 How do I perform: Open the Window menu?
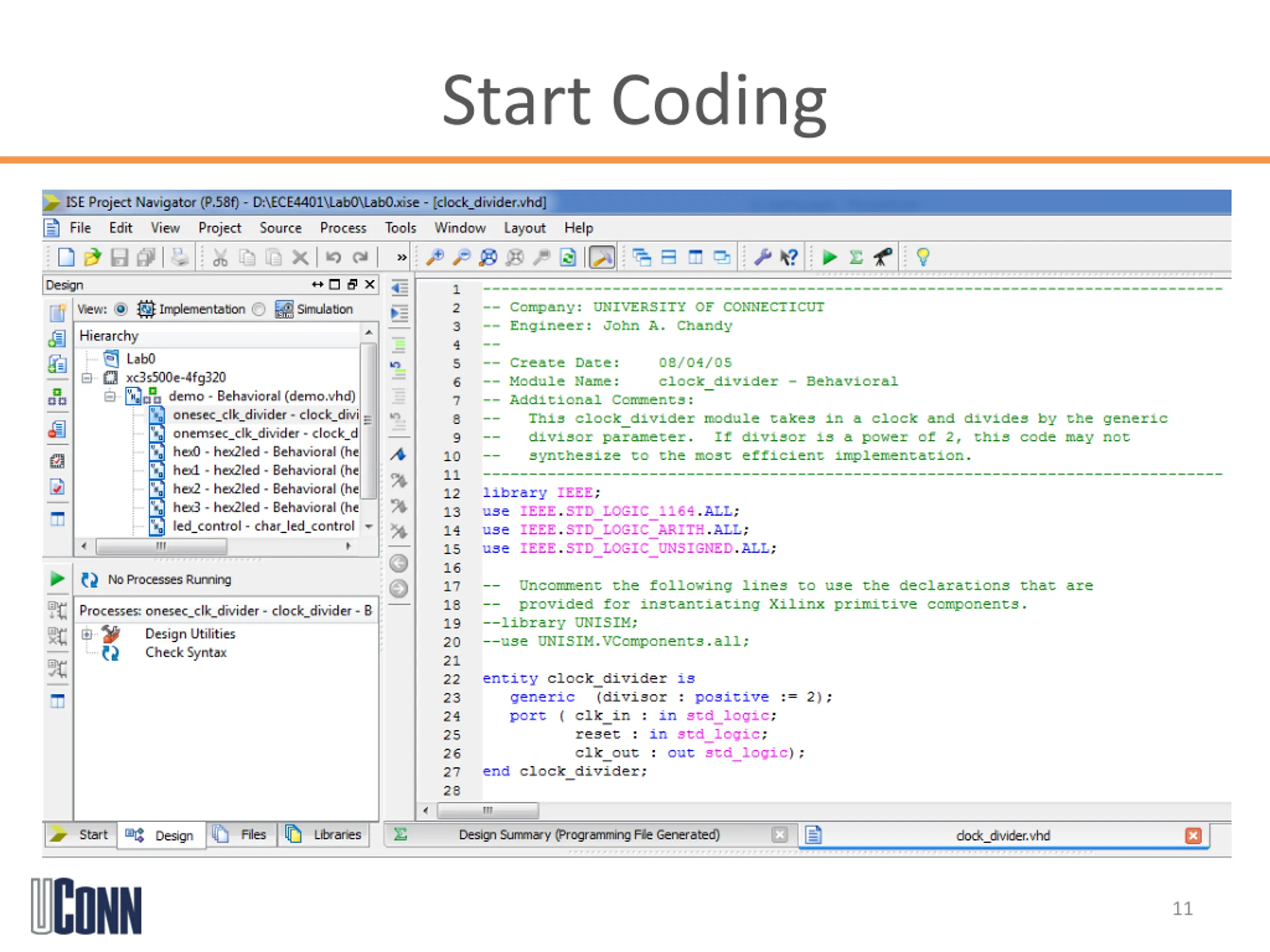(x=460, y=228)
